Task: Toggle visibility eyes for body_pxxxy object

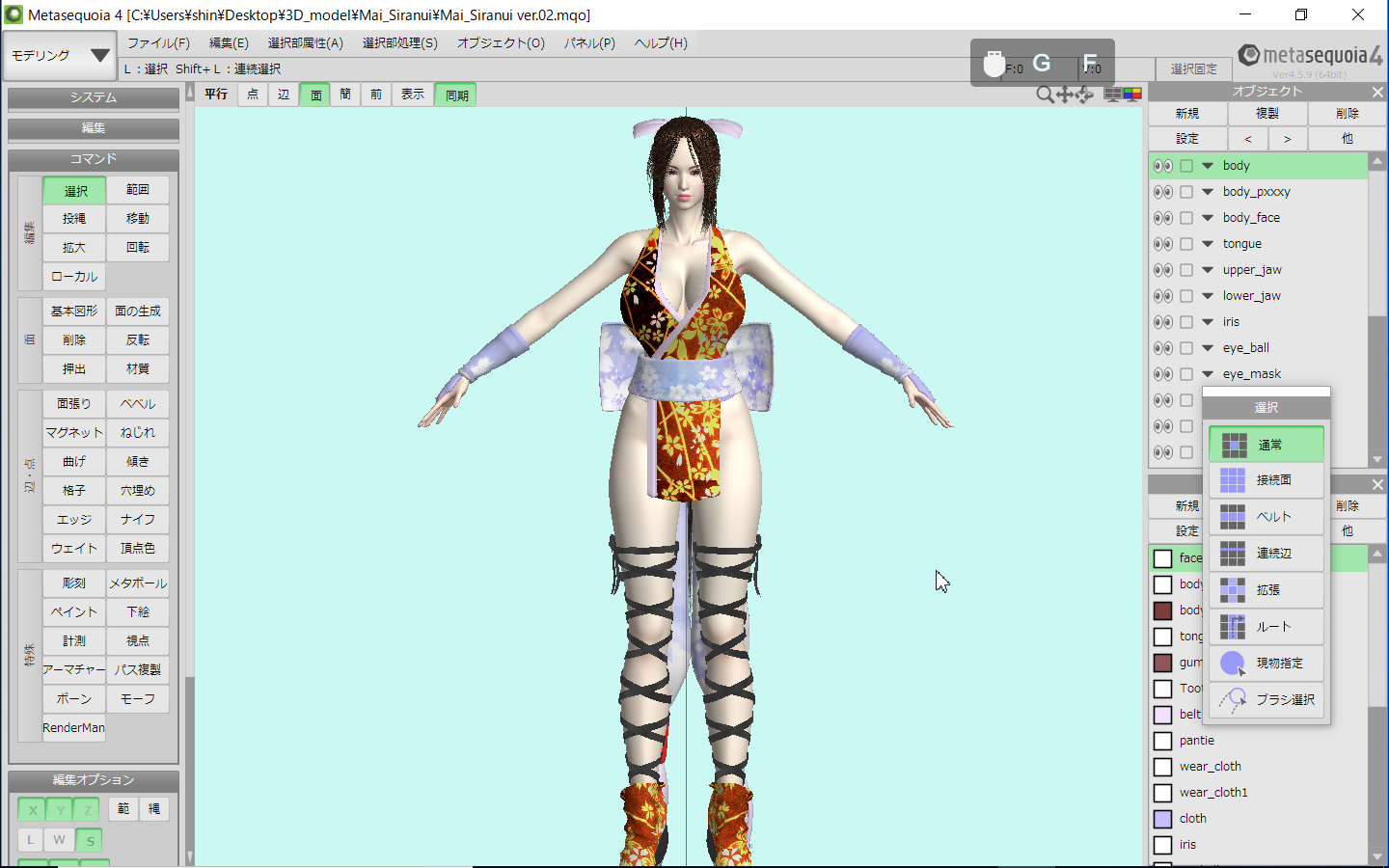Action: click(1162, 192)
